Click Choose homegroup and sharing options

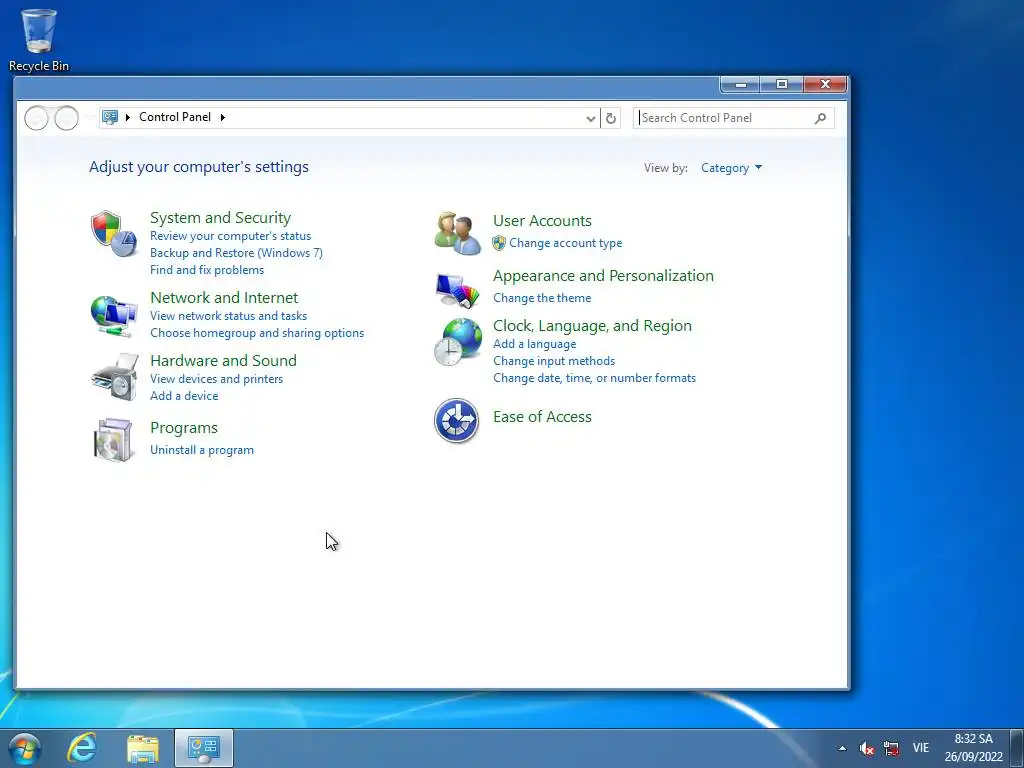pyautogui.click(x=257, y=332)
